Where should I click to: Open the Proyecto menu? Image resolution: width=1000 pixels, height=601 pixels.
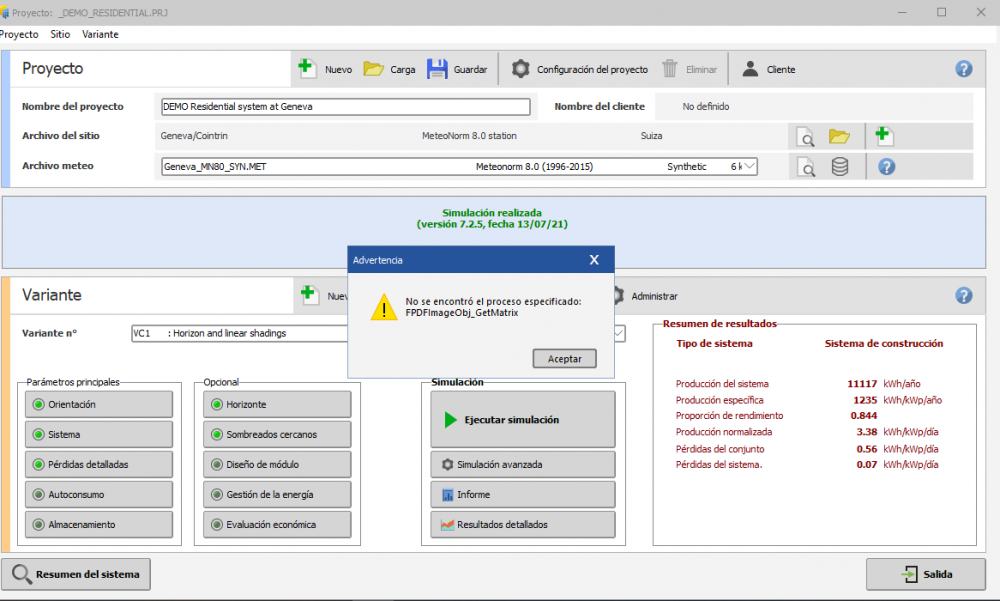tap(18, 34)
